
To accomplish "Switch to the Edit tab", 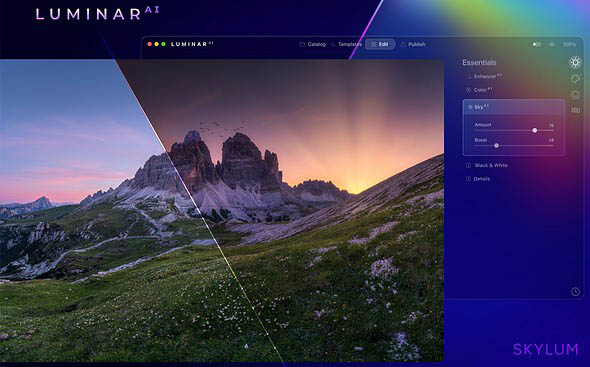I will pyautogui.click(x=380, y=44).
